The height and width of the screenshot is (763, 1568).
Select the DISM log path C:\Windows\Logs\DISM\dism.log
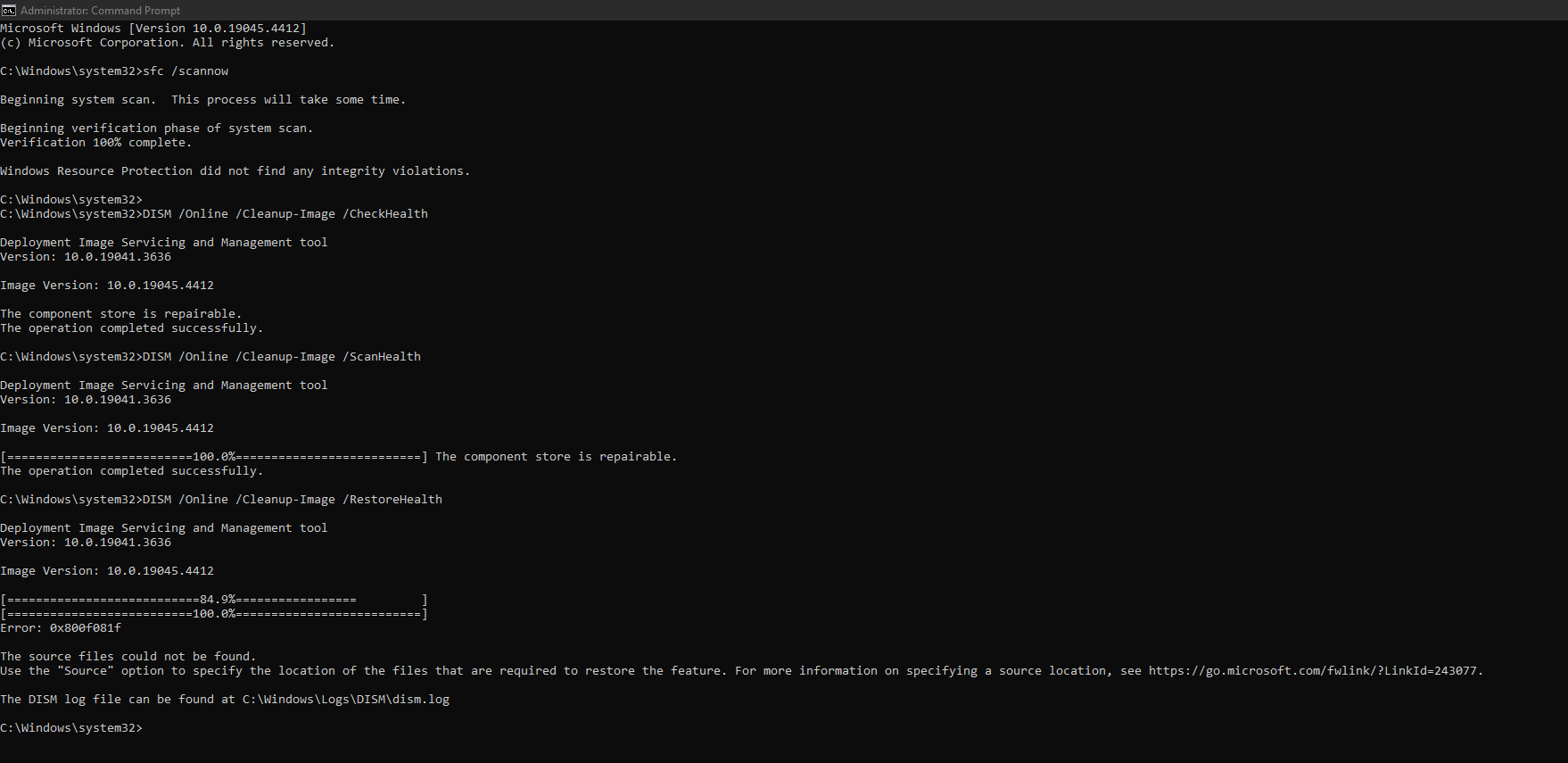346,700
